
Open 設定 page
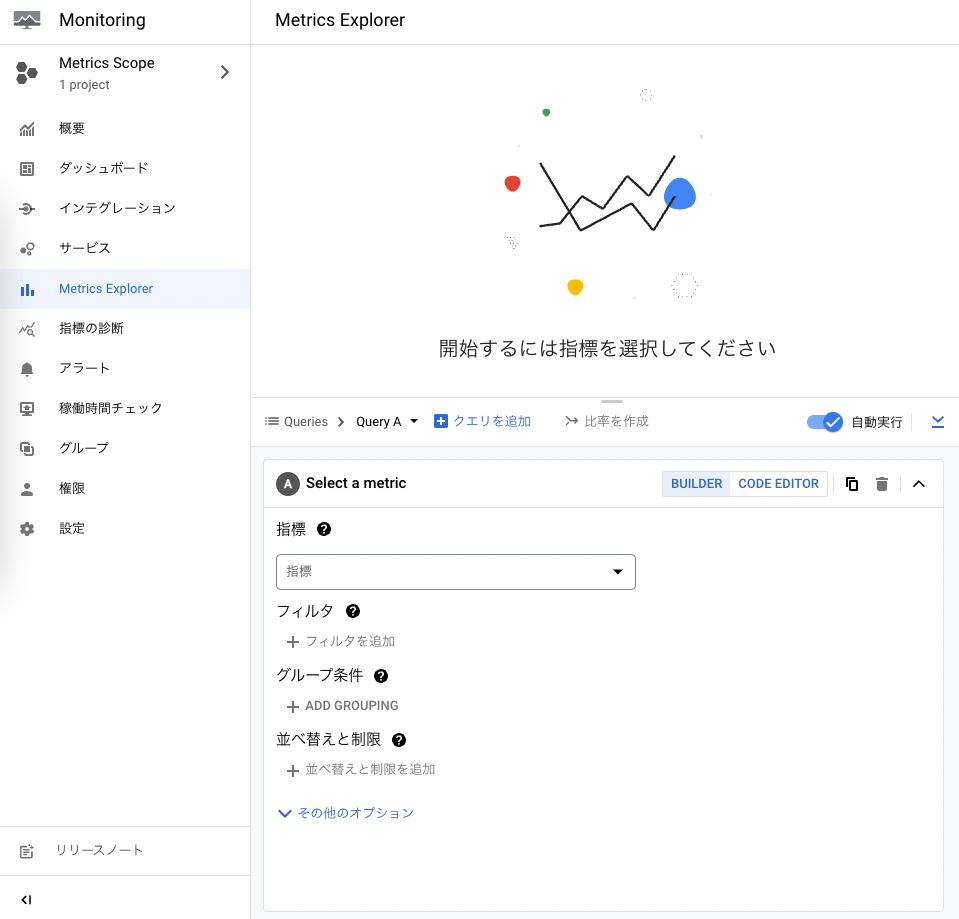125,528
